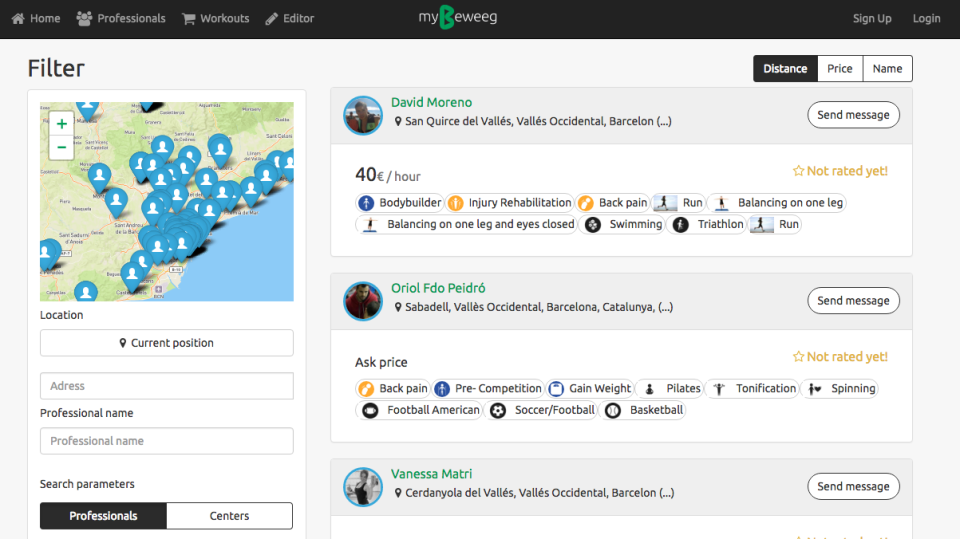960x539 pixels.
Task: Click David Moreno's San Quirce location text
Action: [x=538, y=121]
